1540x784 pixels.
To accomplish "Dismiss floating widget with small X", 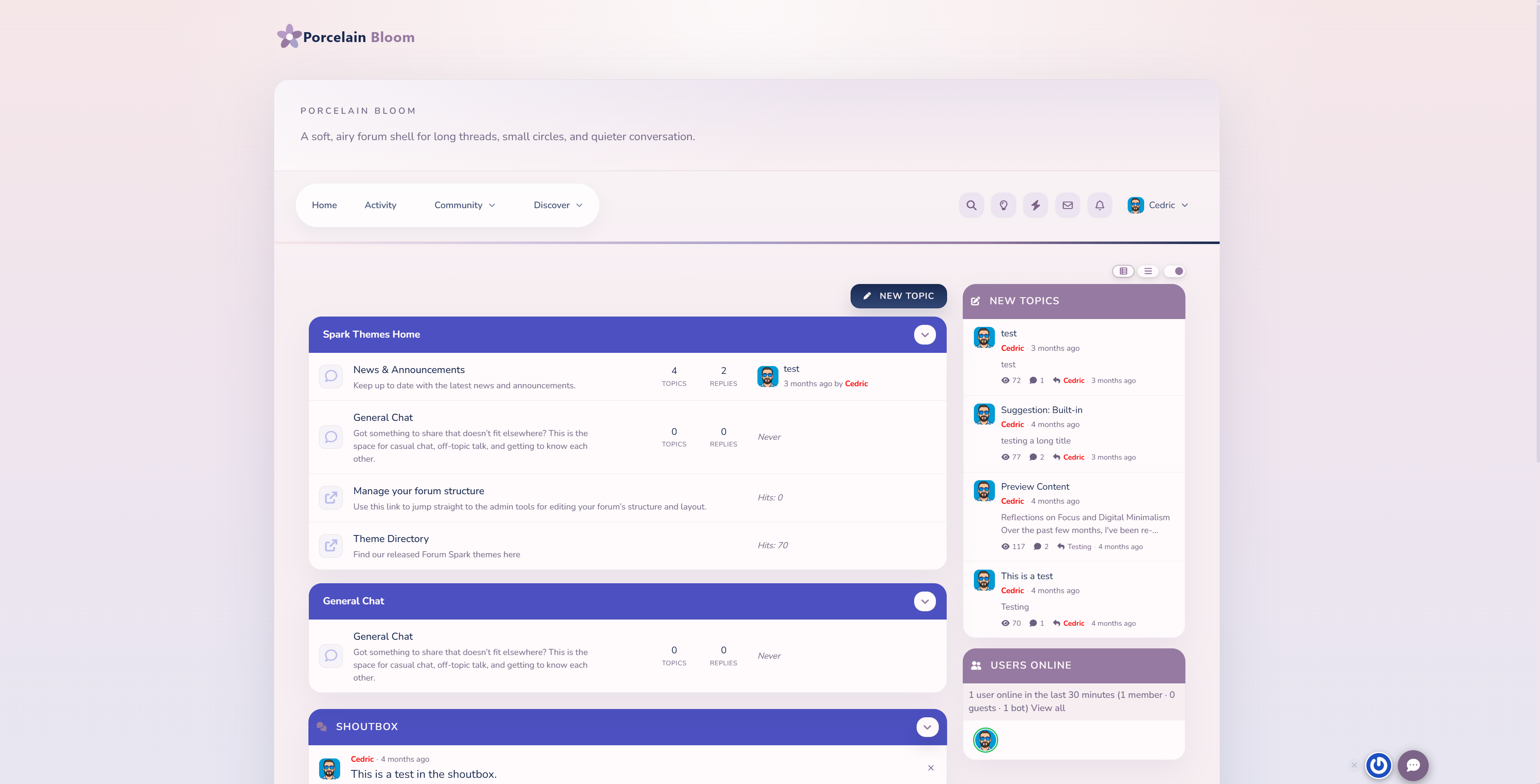I will [1354, 765].
